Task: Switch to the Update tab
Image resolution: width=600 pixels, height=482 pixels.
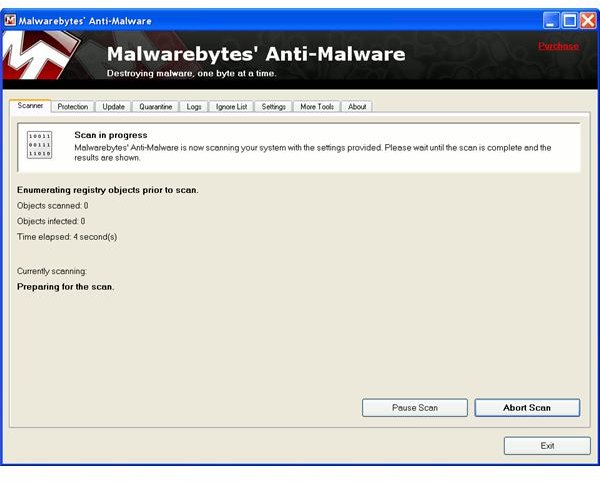Action: pos(113,107)
